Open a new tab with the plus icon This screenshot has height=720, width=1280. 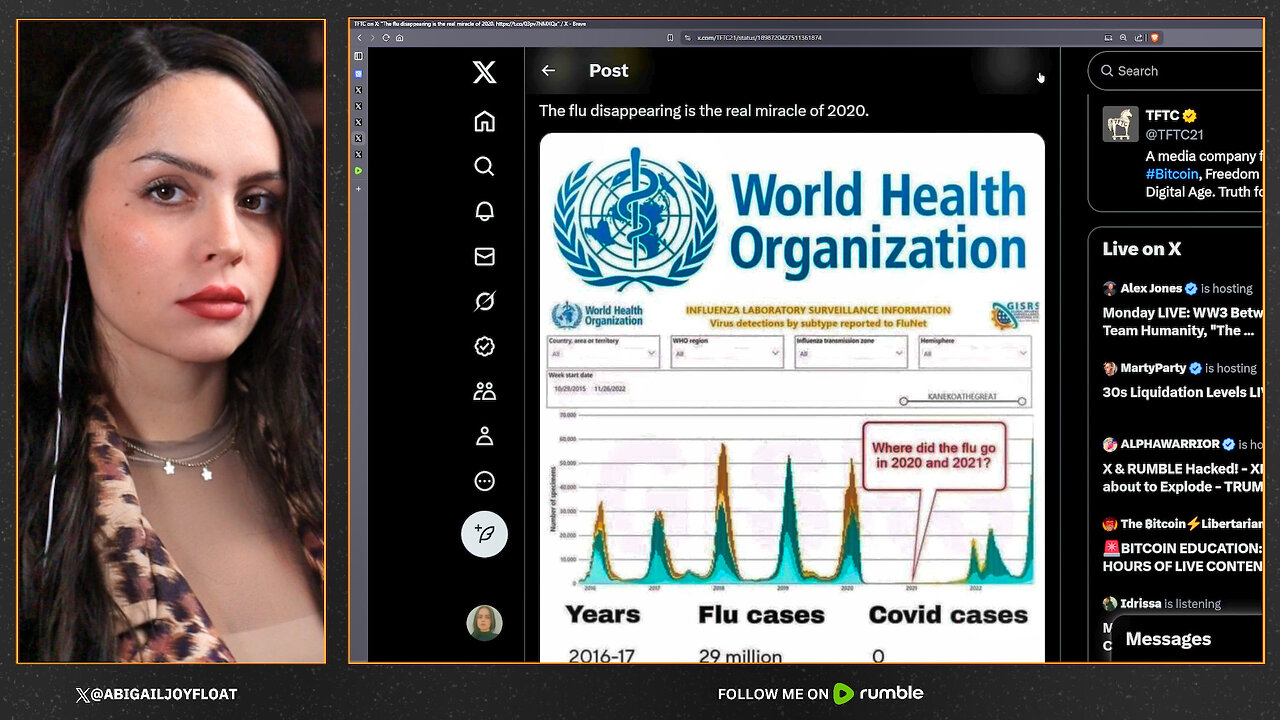(x=359, y=188)
